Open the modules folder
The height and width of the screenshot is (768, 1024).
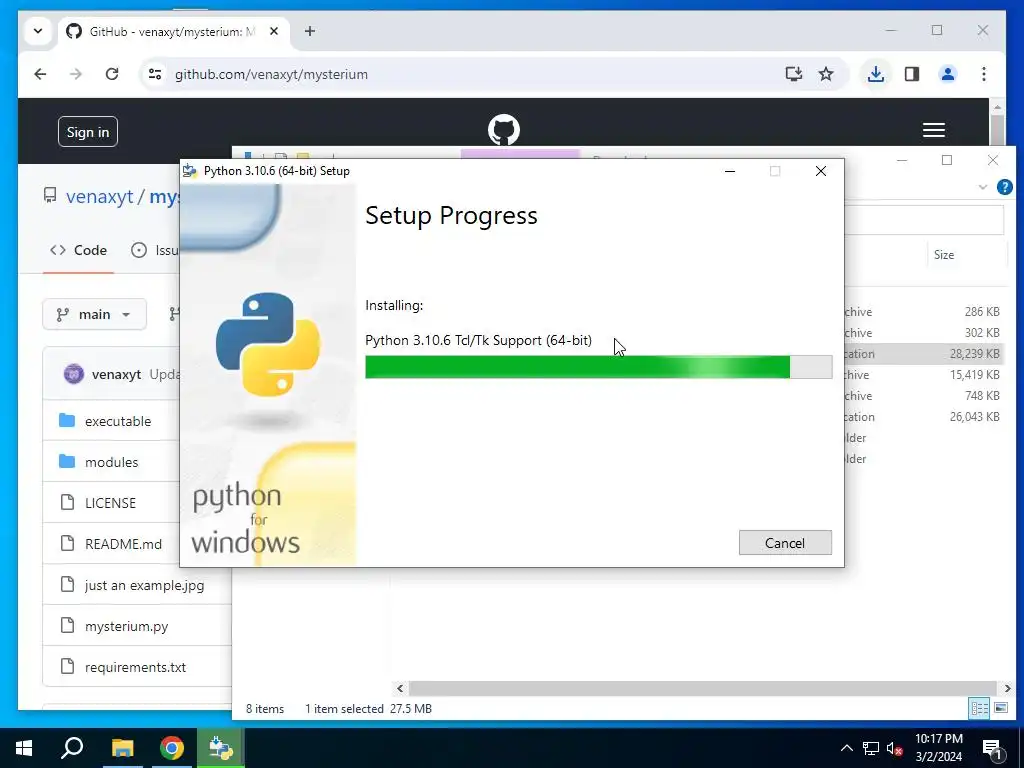click(x=111, y=462)
